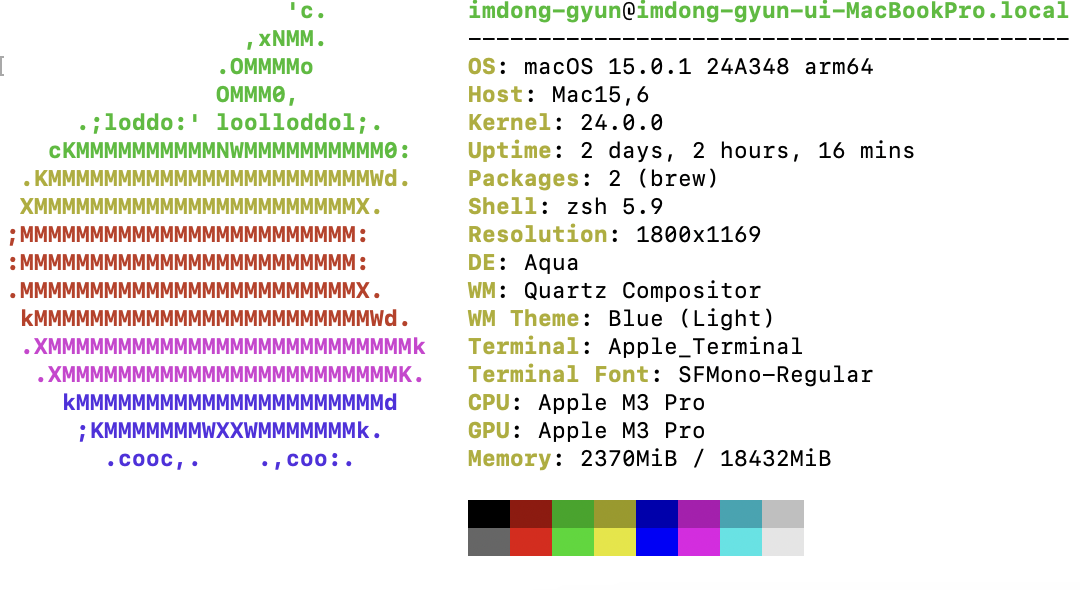1080x590 pixels.
Task: Click the bright red color block
Action: [x=531, y=542]
